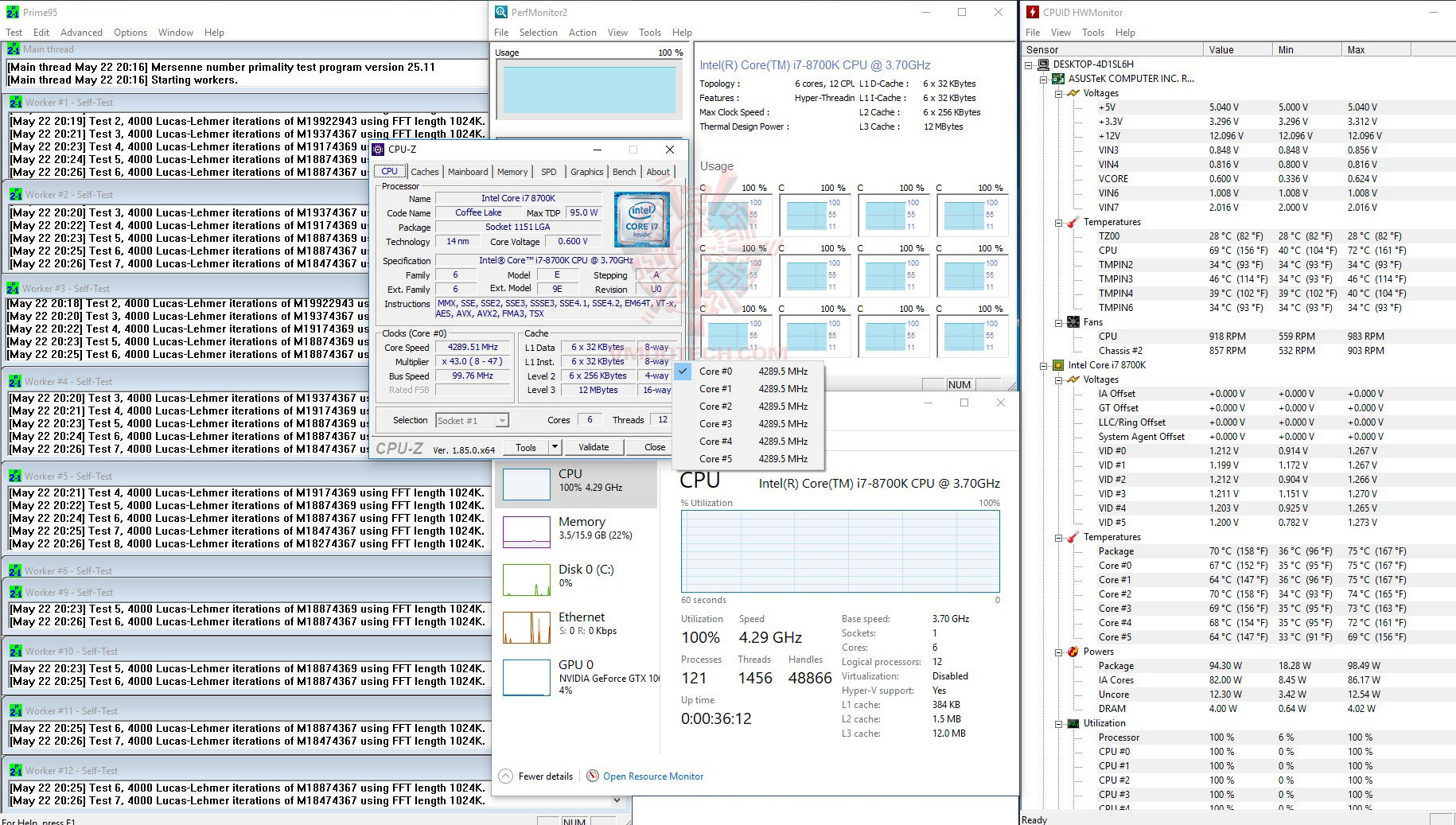Switch to the Bench tab in CPU-Z

click(x=625, y=172)
